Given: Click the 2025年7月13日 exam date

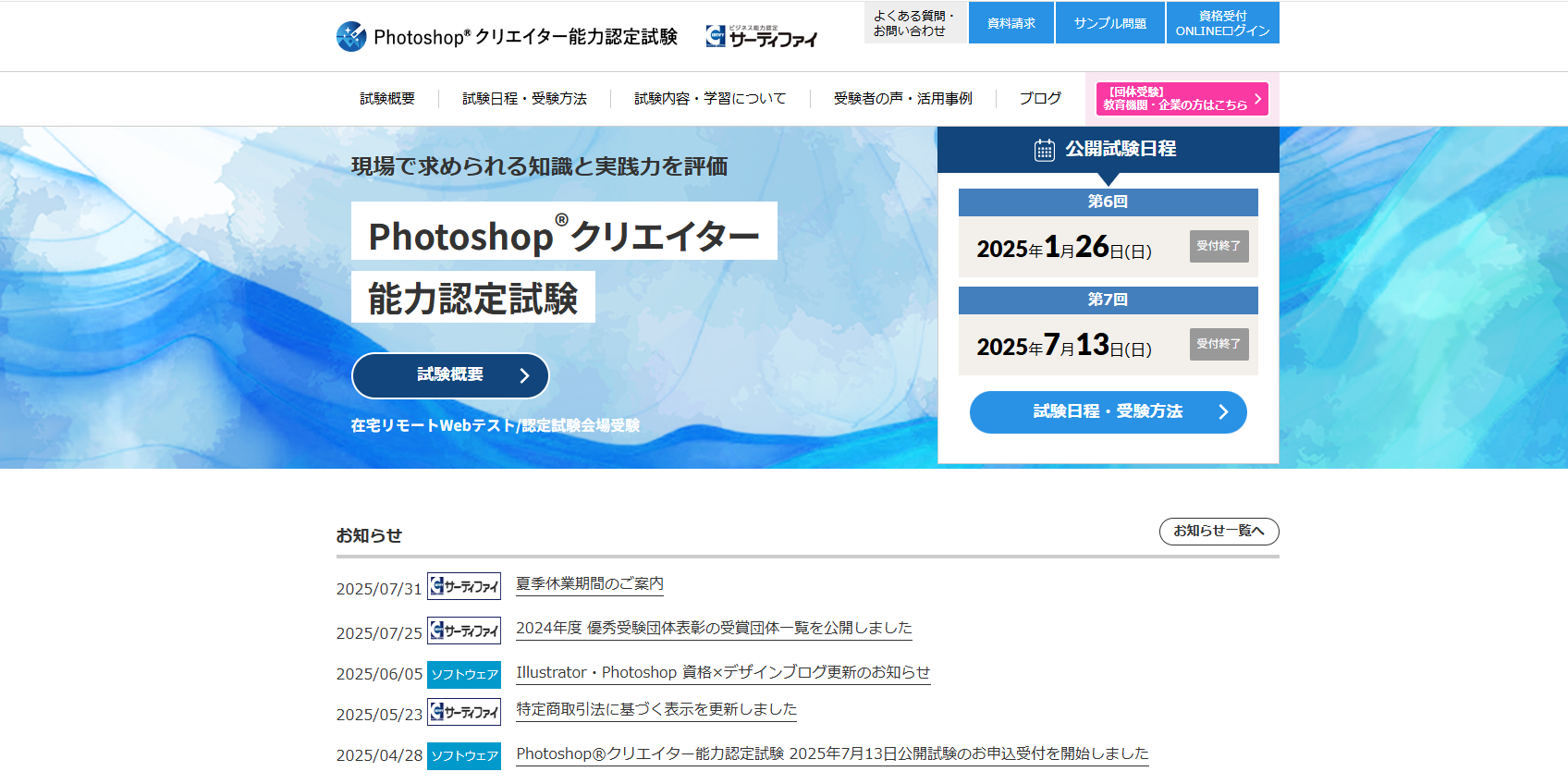Looking at the screenshot, I should tap(1064, 345).
